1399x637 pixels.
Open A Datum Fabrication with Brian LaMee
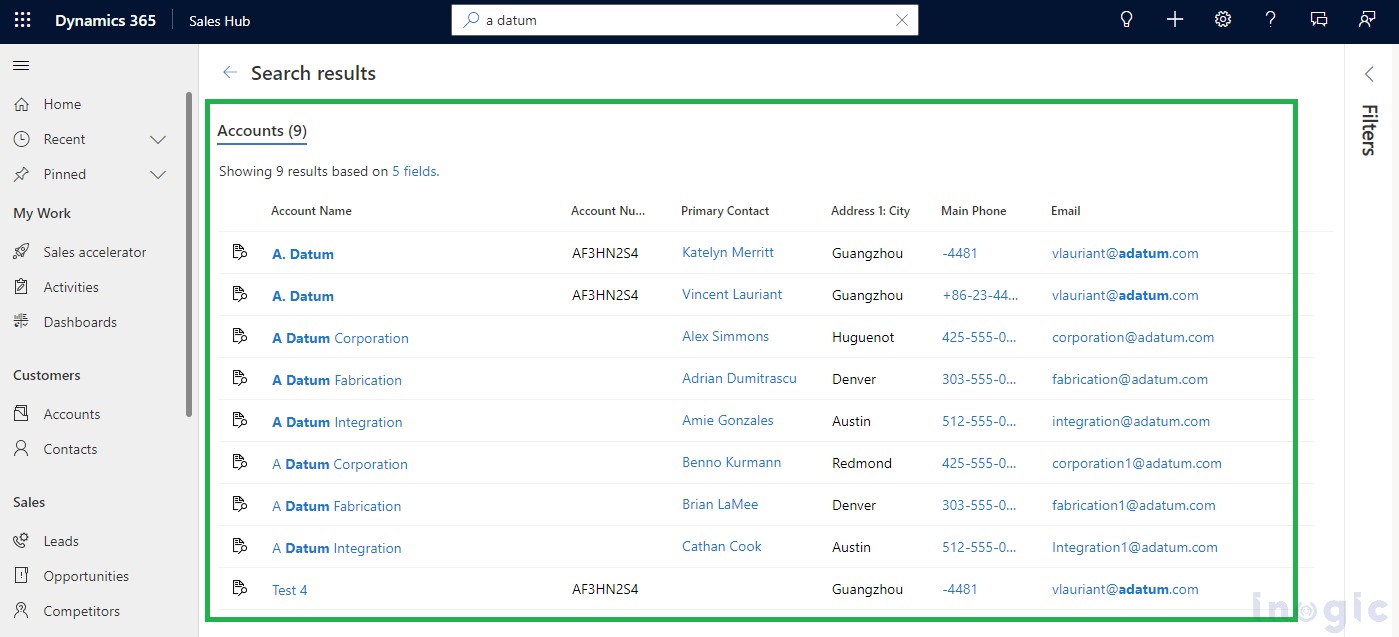337,506
